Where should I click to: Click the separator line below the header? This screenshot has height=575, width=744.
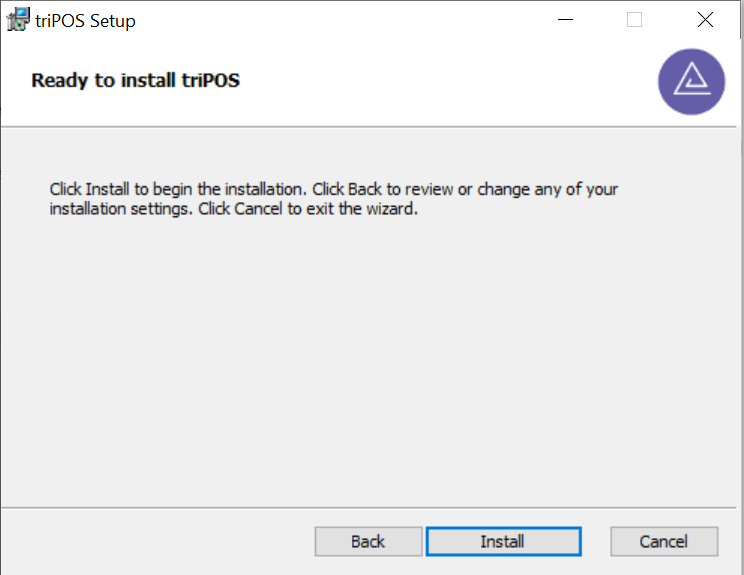369,127
